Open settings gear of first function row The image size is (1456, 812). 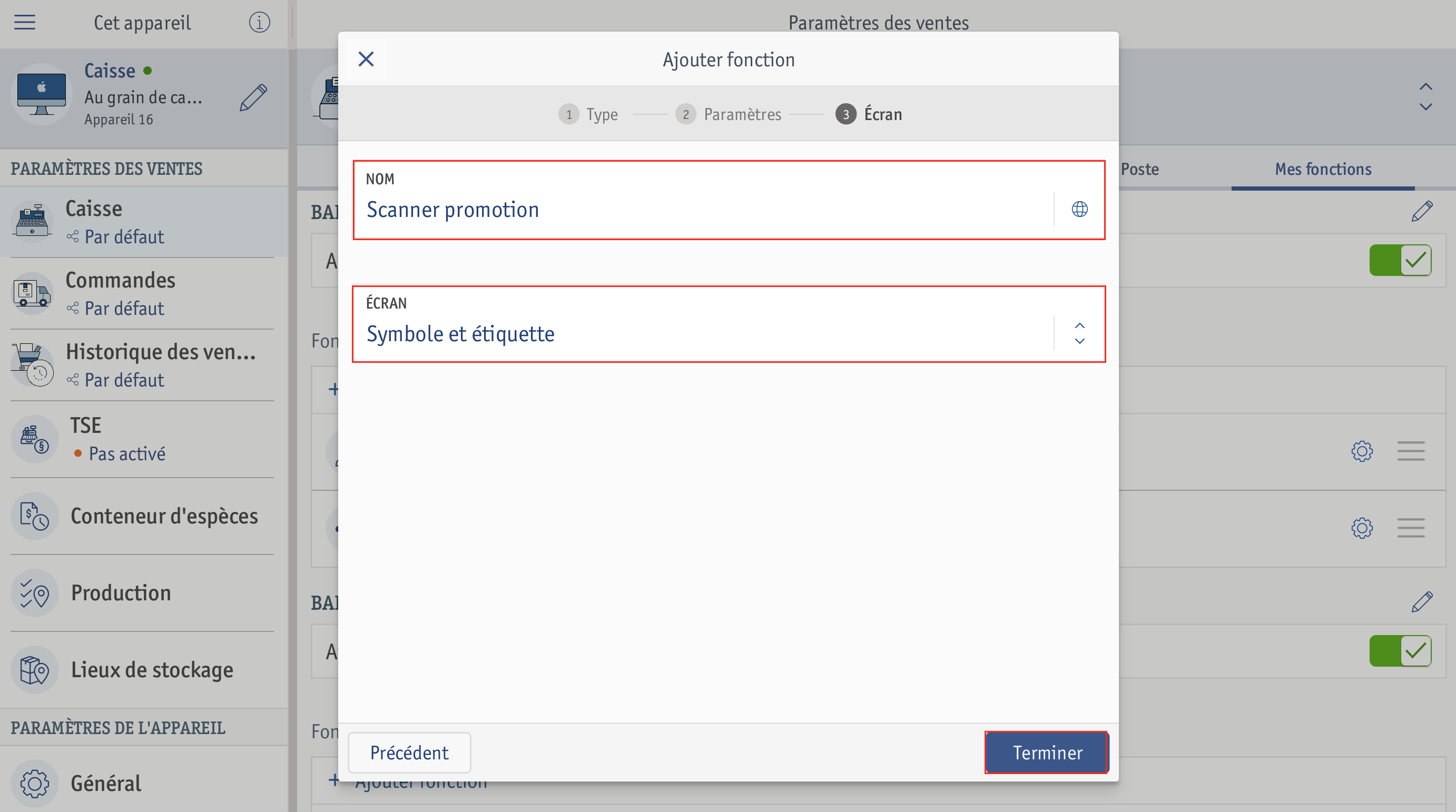(1362, 451)
